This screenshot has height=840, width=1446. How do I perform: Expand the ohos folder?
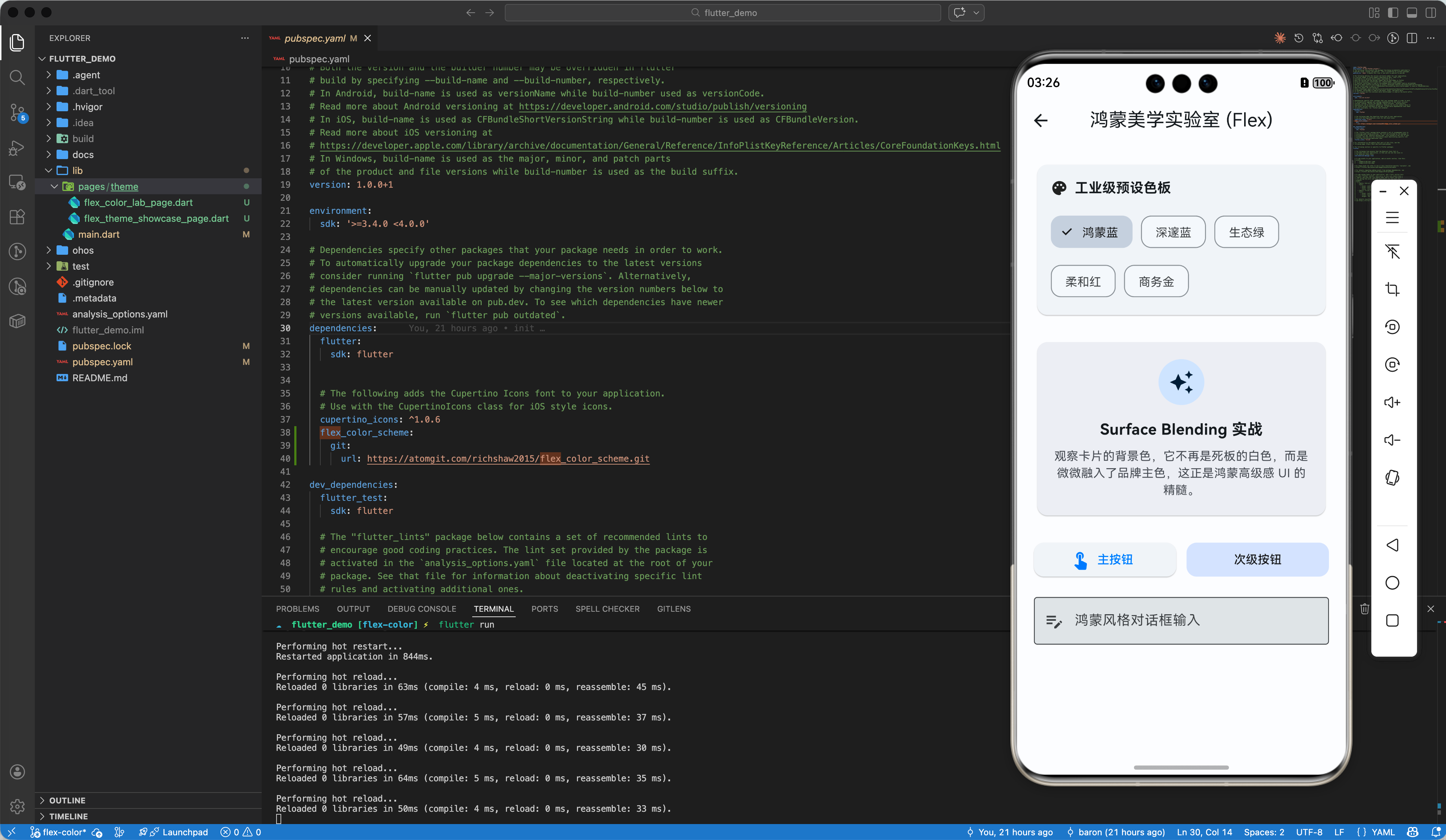(83, 250)
